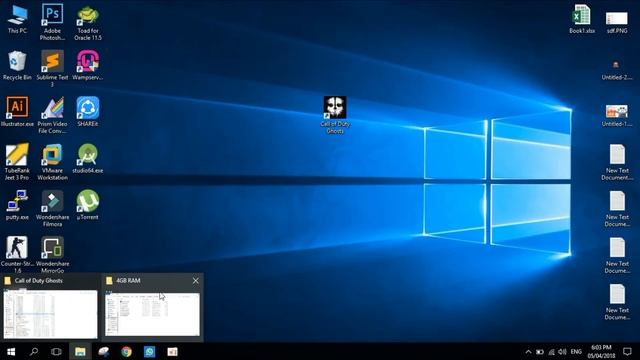The width and height of the screenshot is (640, 360).
Task: Switch to Call of Duty Ghosts window preview
Action: click(x=50, y=308)
